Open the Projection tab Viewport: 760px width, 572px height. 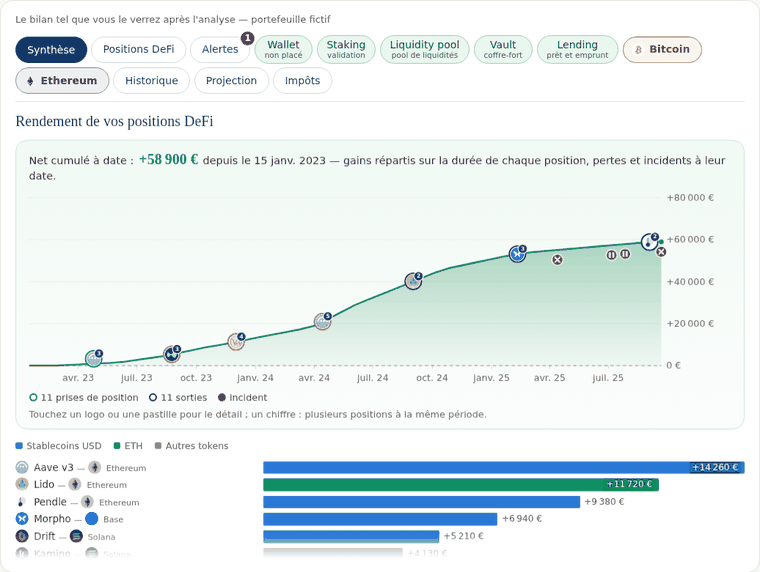[x=231, y=80]
